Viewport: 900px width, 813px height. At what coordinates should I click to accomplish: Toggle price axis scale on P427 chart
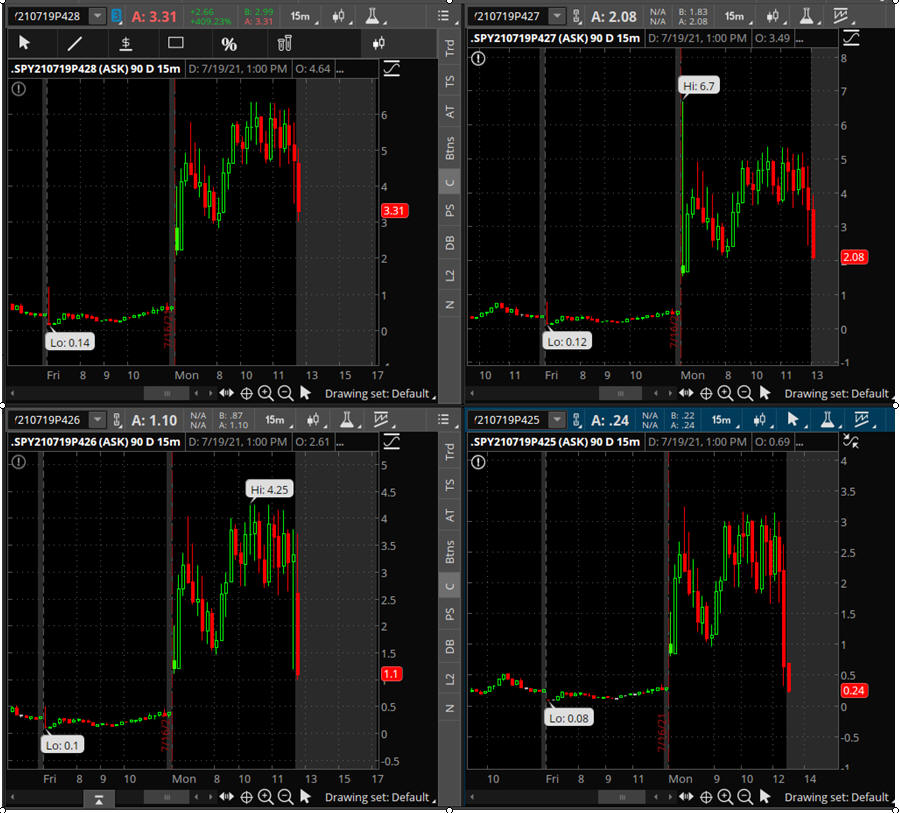click(851, 38)
